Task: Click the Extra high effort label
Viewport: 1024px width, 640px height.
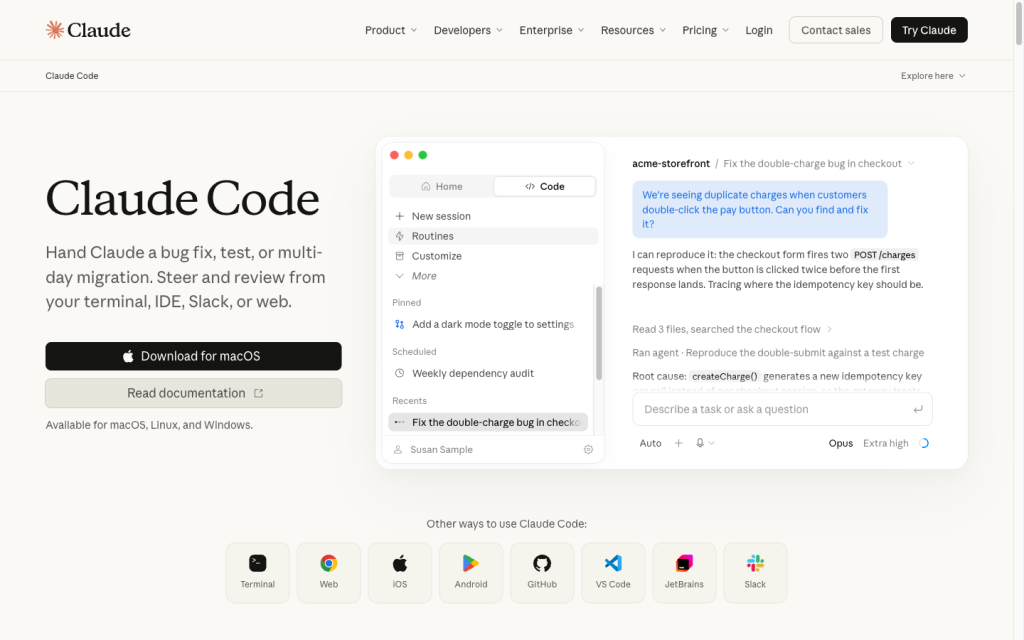Action: click(886, 443)
